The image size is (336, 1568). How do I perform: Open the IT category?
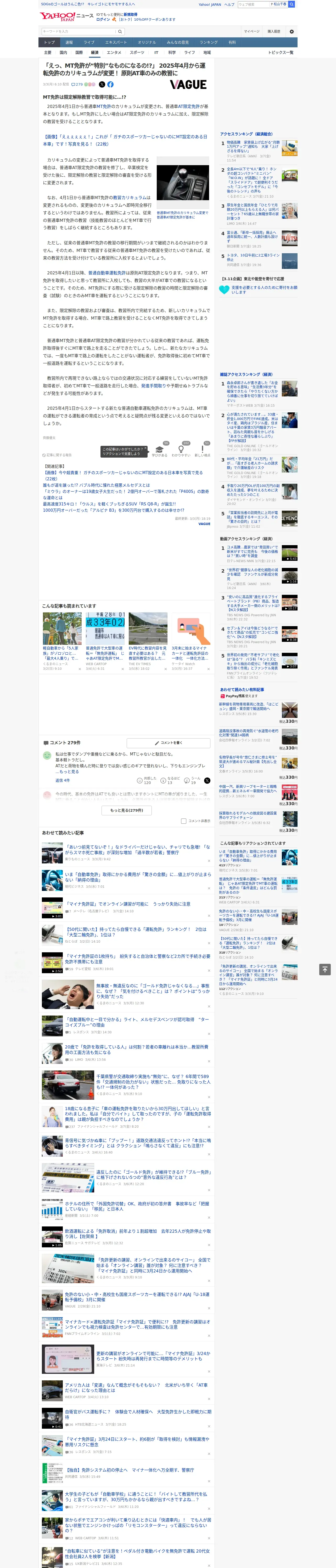156,52
